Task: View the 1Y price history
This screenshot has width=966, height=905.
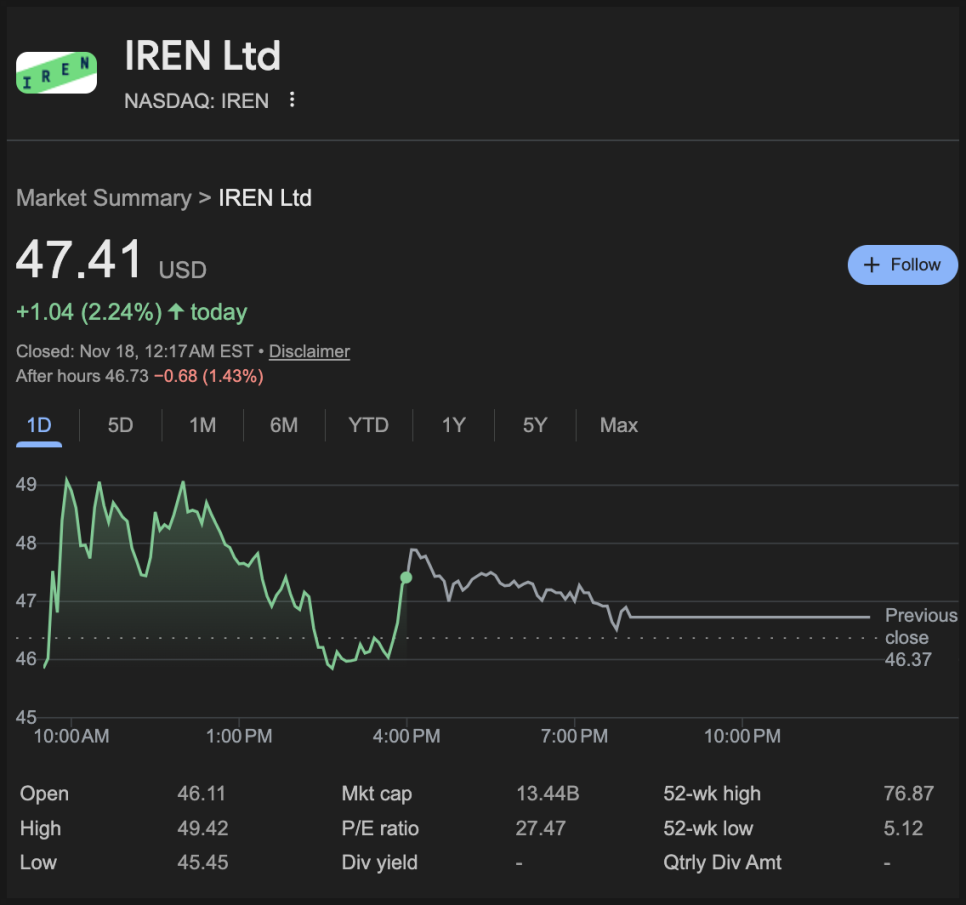Action: click(x=454, y=425)
